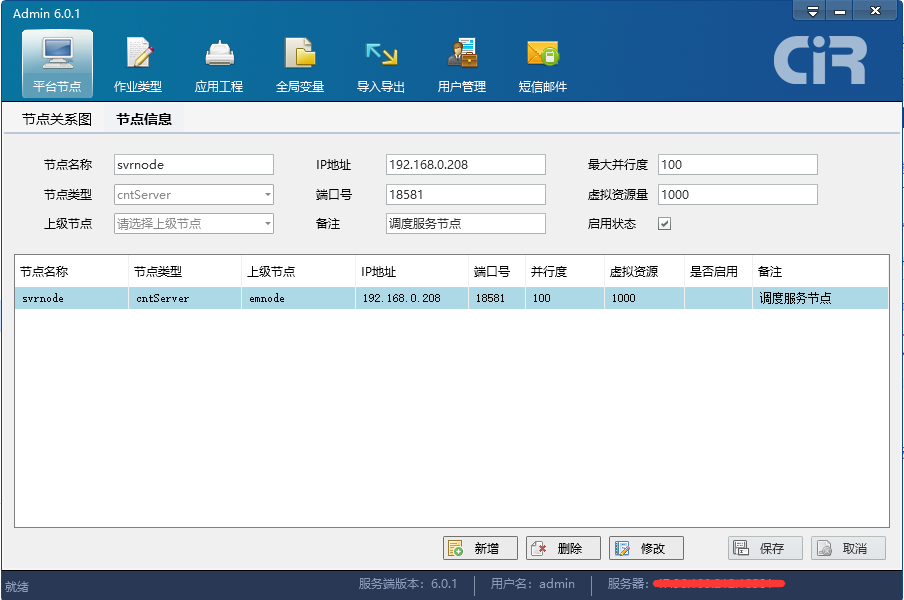This screenshot has width=904, height=600.
Task: Click the IP地址 input field
Action: click(x=465, y=165)
